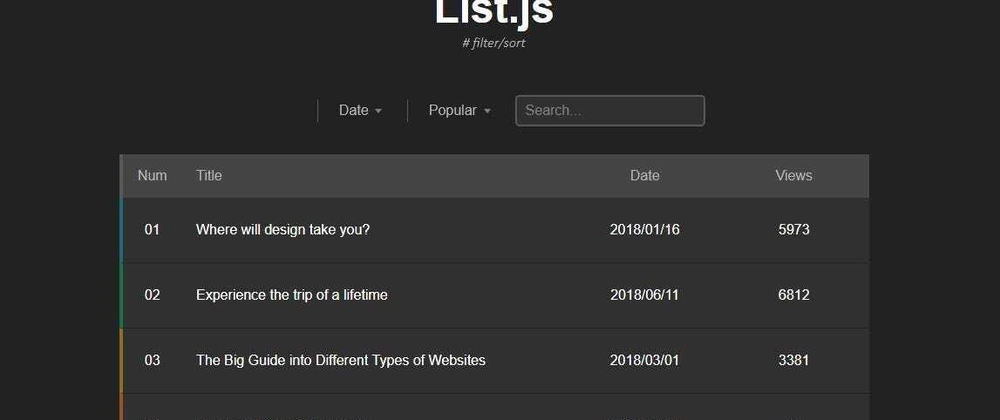
Task: Select row number 02
Action: (x=152, y=295)
